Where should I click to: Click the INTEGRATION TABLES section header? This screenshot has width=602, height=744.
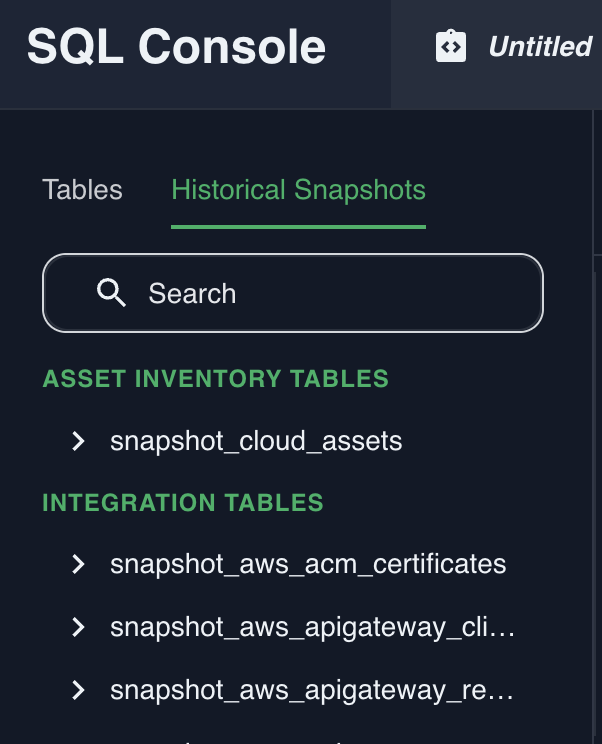click(183, 502)
